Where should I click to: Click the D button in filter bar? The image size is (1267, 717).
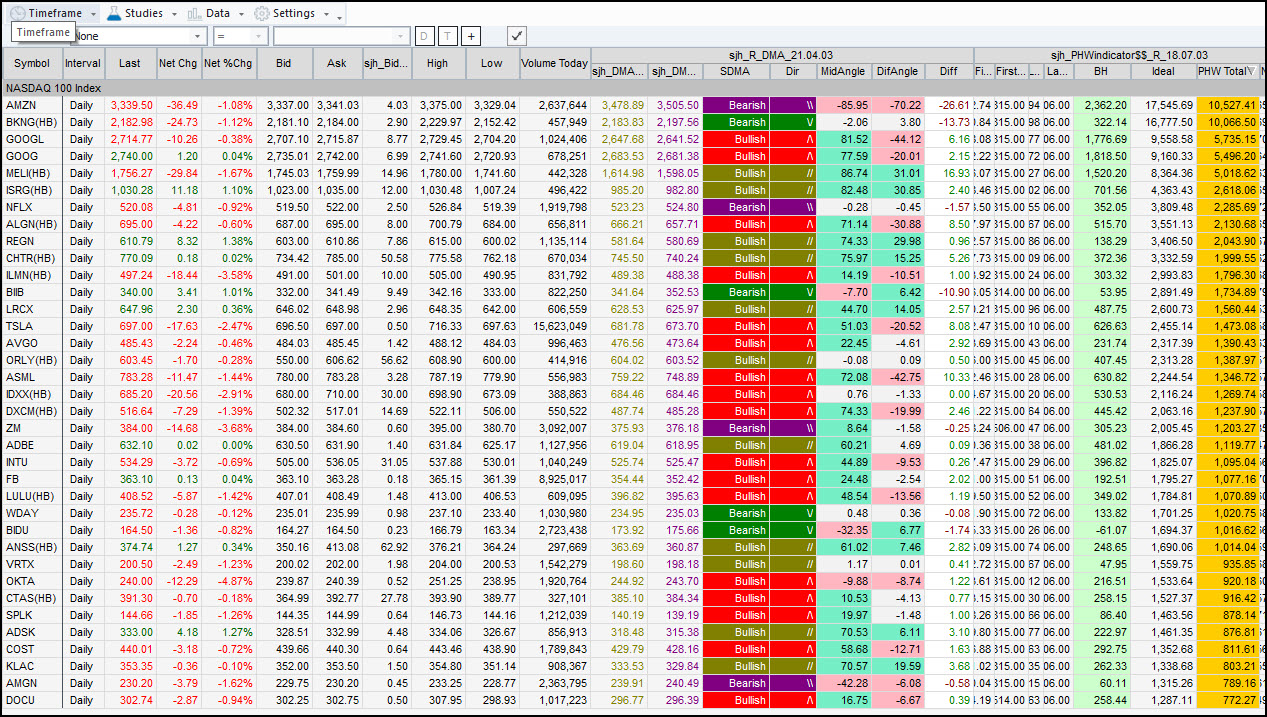tap(425, 36)
